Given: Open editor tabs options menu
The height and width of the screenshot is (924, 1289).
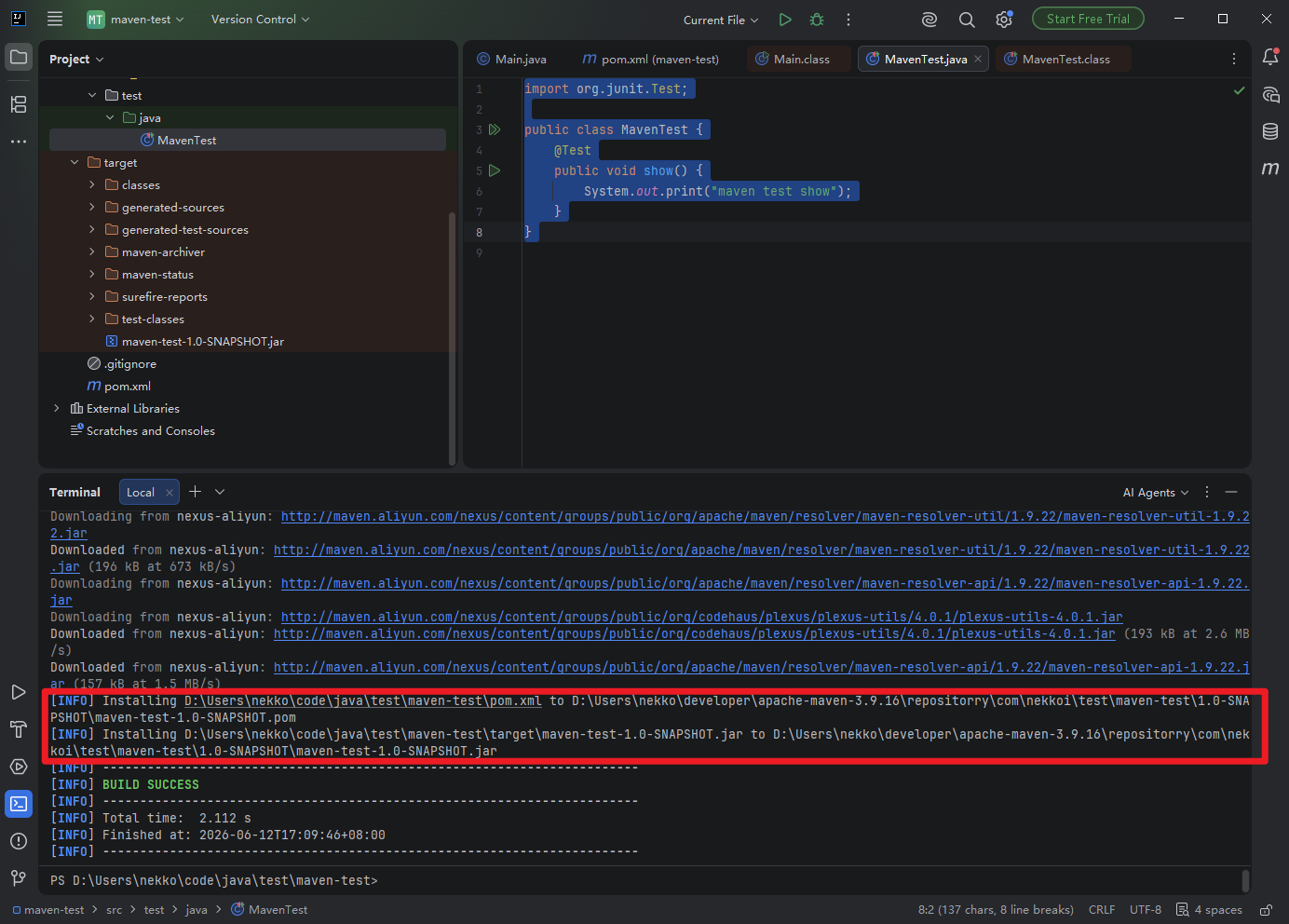Looking at the screenshot, I should pyautogui.click(x=1234, y=59).
